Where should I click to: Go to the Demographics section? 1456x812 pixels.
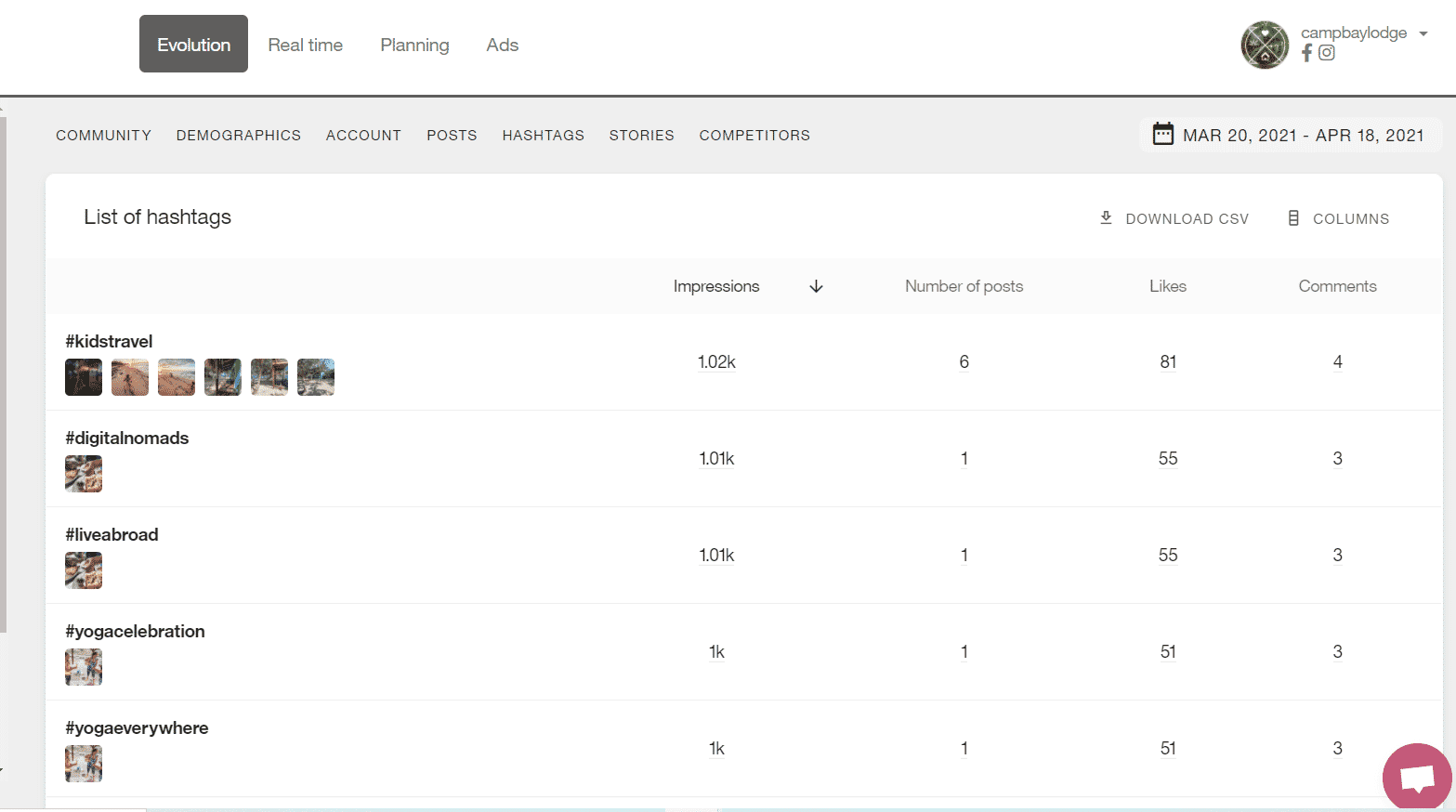coord(239,135)
